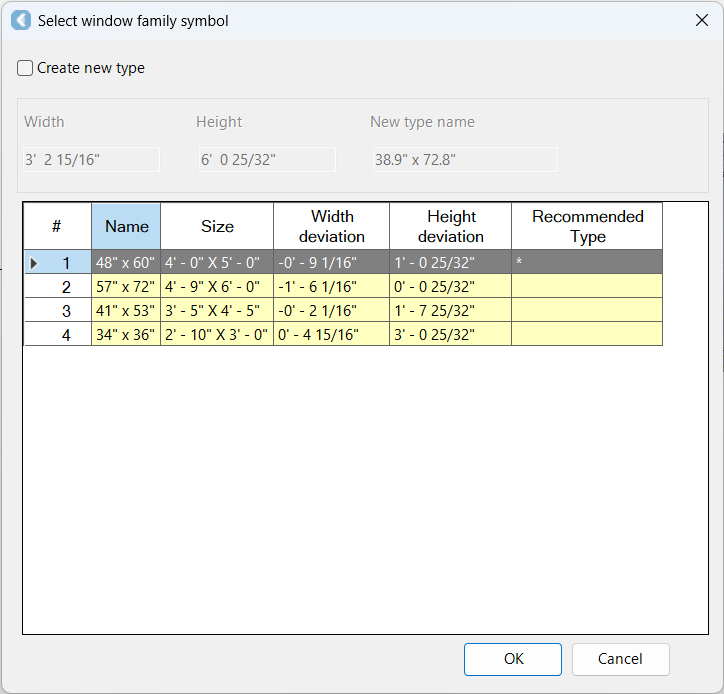Click the app icon in title bar
The height and width of the screenshot is (694, 724).
[20, 20]
